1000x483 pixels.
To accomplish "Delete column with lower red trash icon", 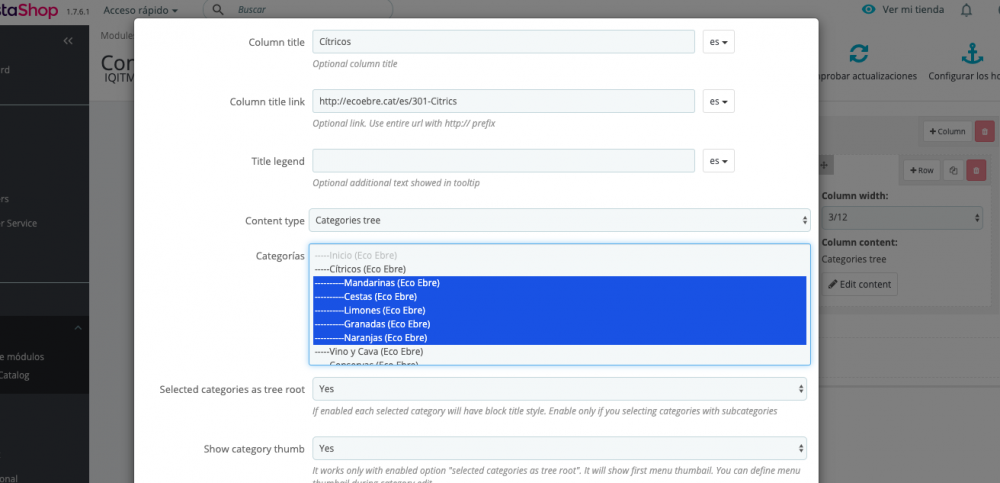I will tap(976, 170).
